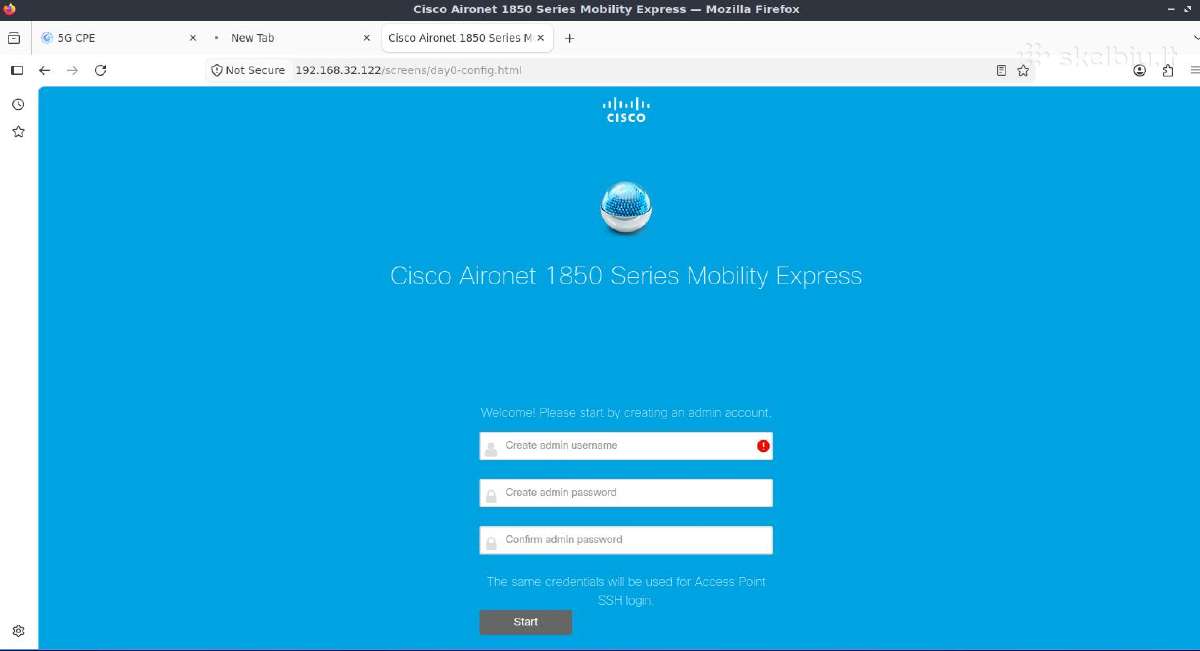The image size is (1200, 651).
Task: Switch to the 5G CPE tab
Action: [119, 38]
